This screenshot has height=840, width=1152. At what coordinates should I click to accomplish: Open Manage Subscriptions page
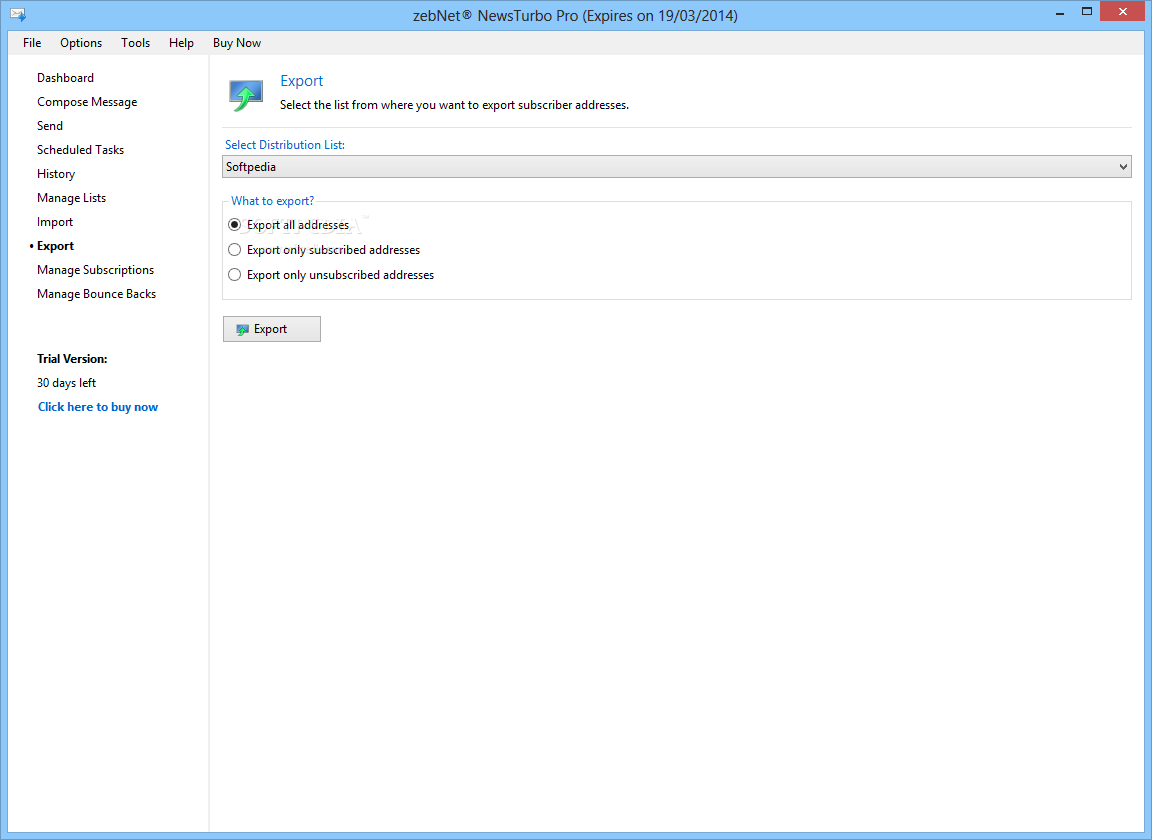[x=96, y=270]
